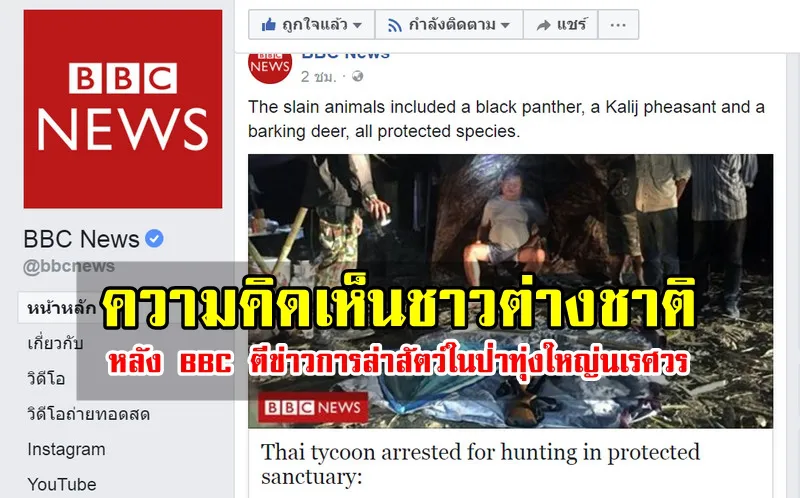The width and height of the screenshot is (800, 498).
Task: Click the article photo of arrested hunter
Action: click(x=510, y=291)
